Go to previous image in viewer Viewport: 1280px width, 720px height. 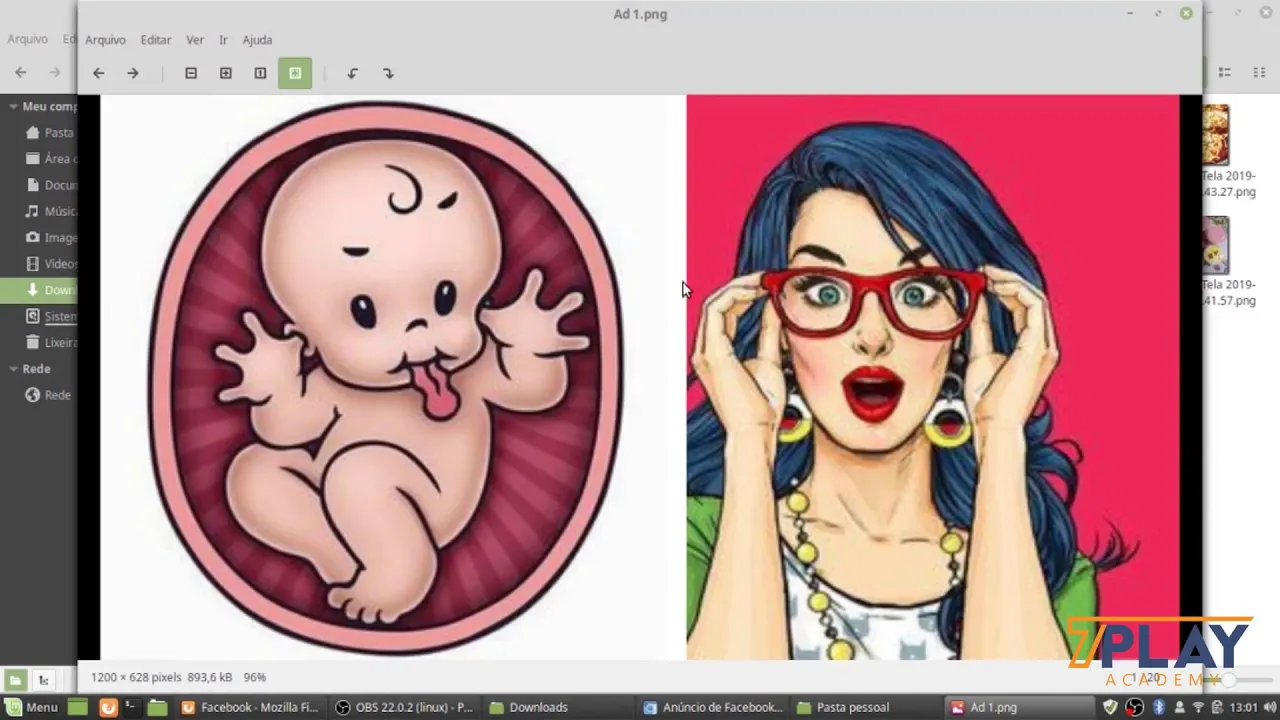pyautogui.click(x=98, y=73)
